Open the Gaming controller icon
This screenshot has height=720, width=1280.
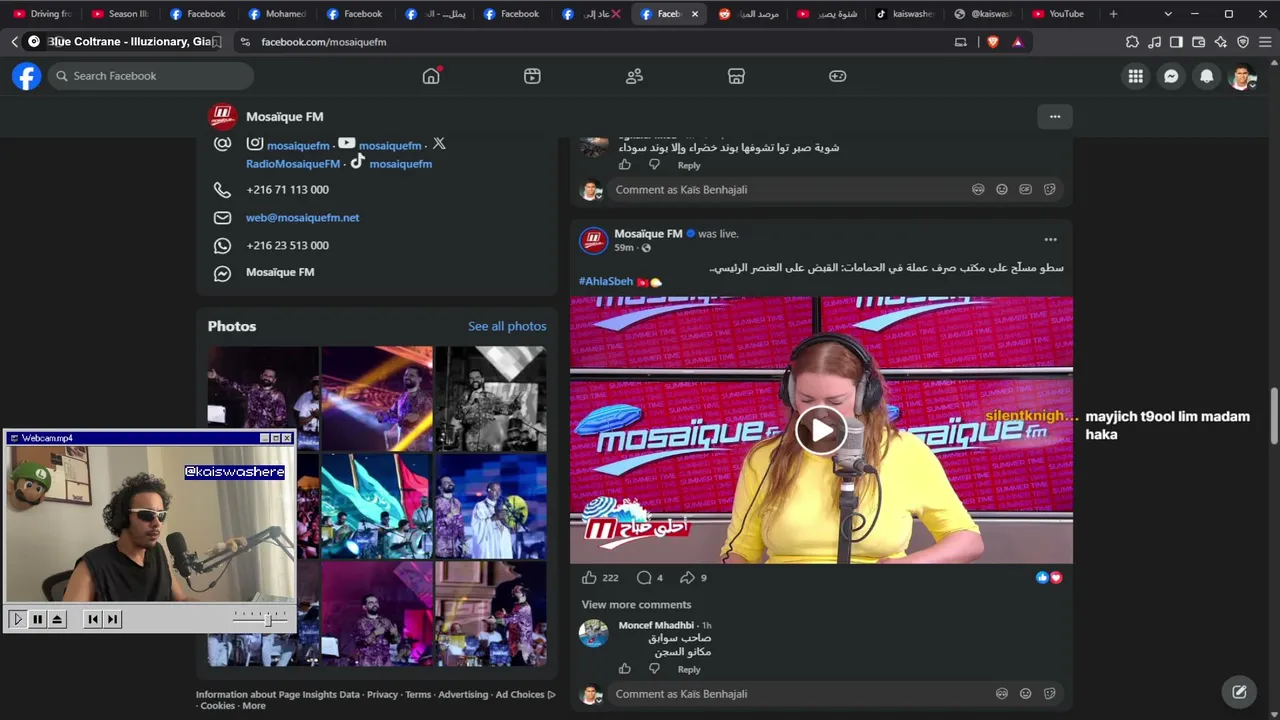point(838,76)
